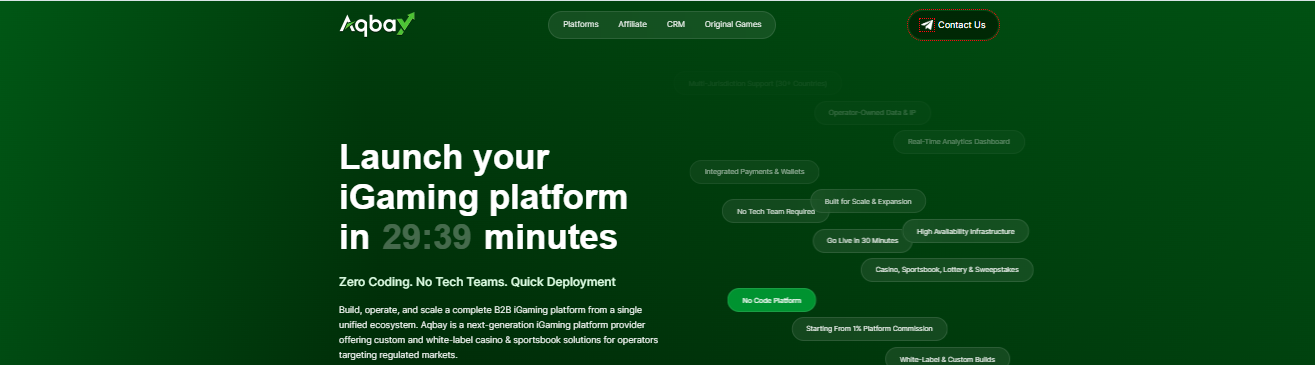Click the Go Live in 30 Minutes tag
Screen dimensions: 1315x365
[862, 241]
